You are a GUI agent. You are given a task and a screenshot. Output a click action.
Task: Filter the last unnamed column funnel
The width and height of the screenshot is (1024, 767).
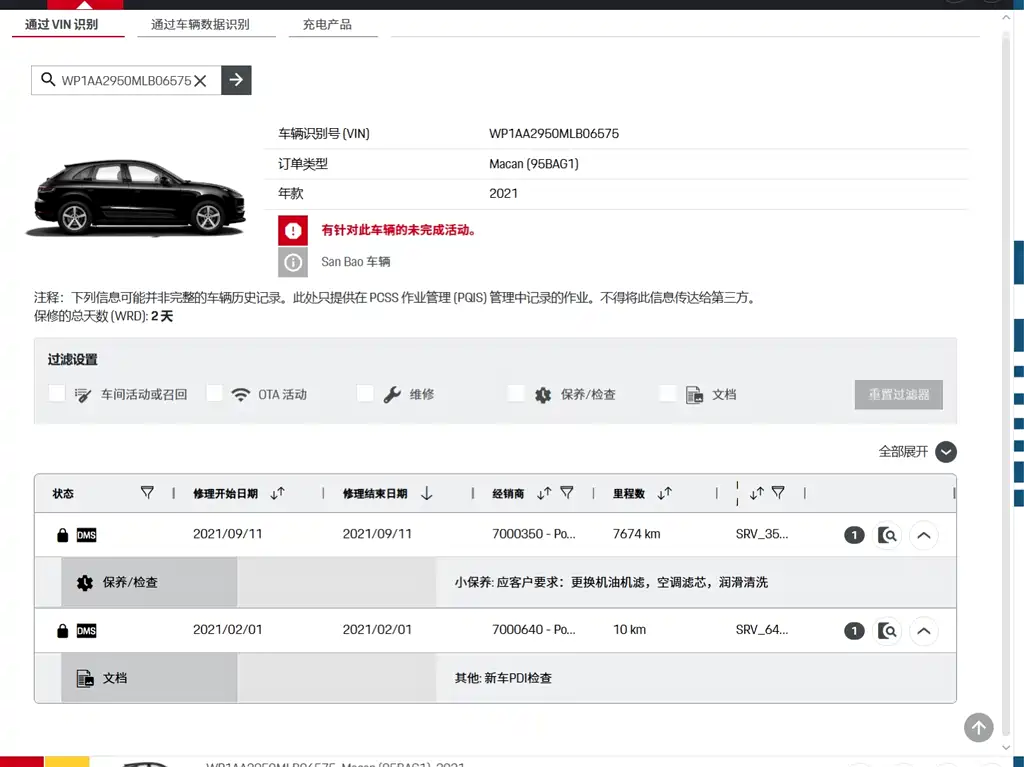778,493
